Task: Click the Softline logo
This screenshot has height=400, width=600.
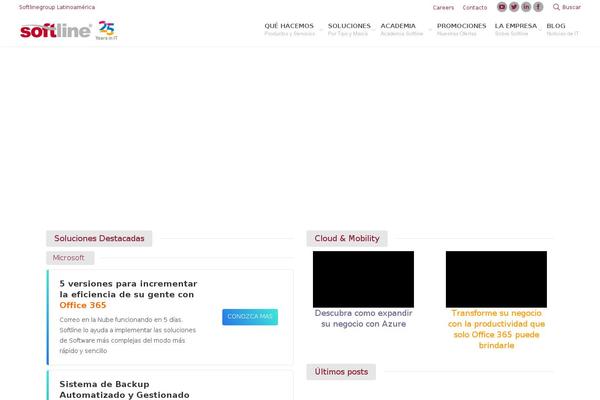Action: pos(56,31)
